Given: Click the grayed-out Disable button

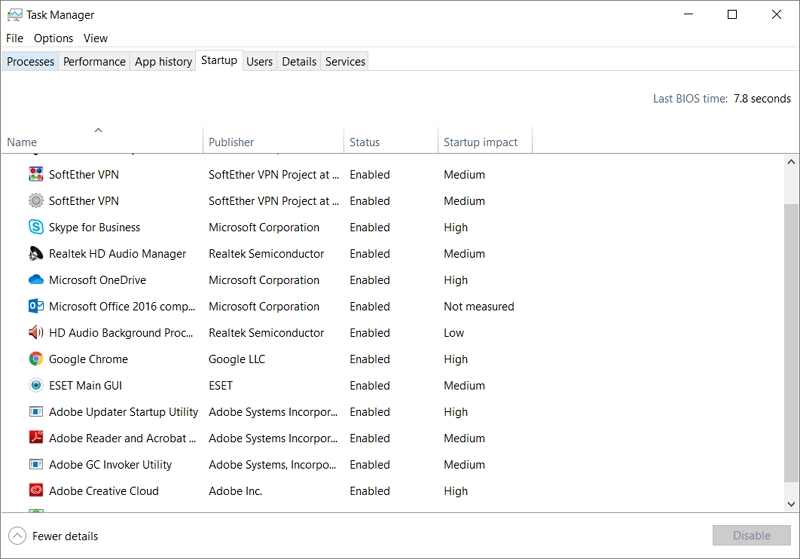Looking at the screenshot, I should pos(752,536).
